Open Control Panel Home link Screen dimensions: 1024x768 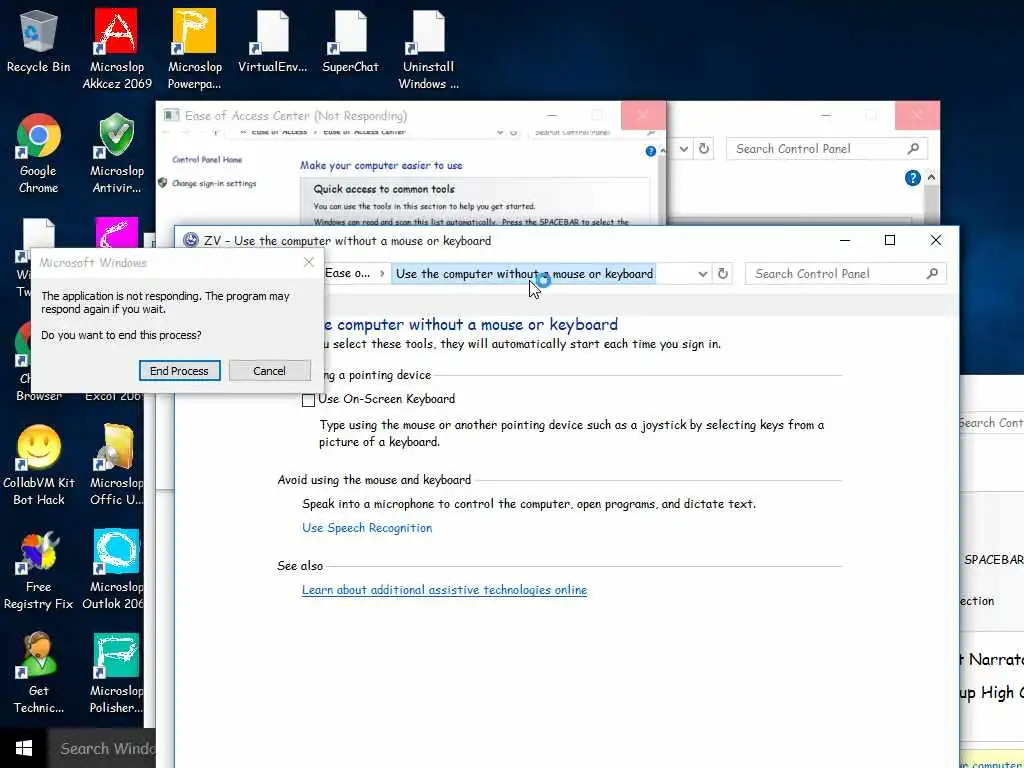point(207,159)
